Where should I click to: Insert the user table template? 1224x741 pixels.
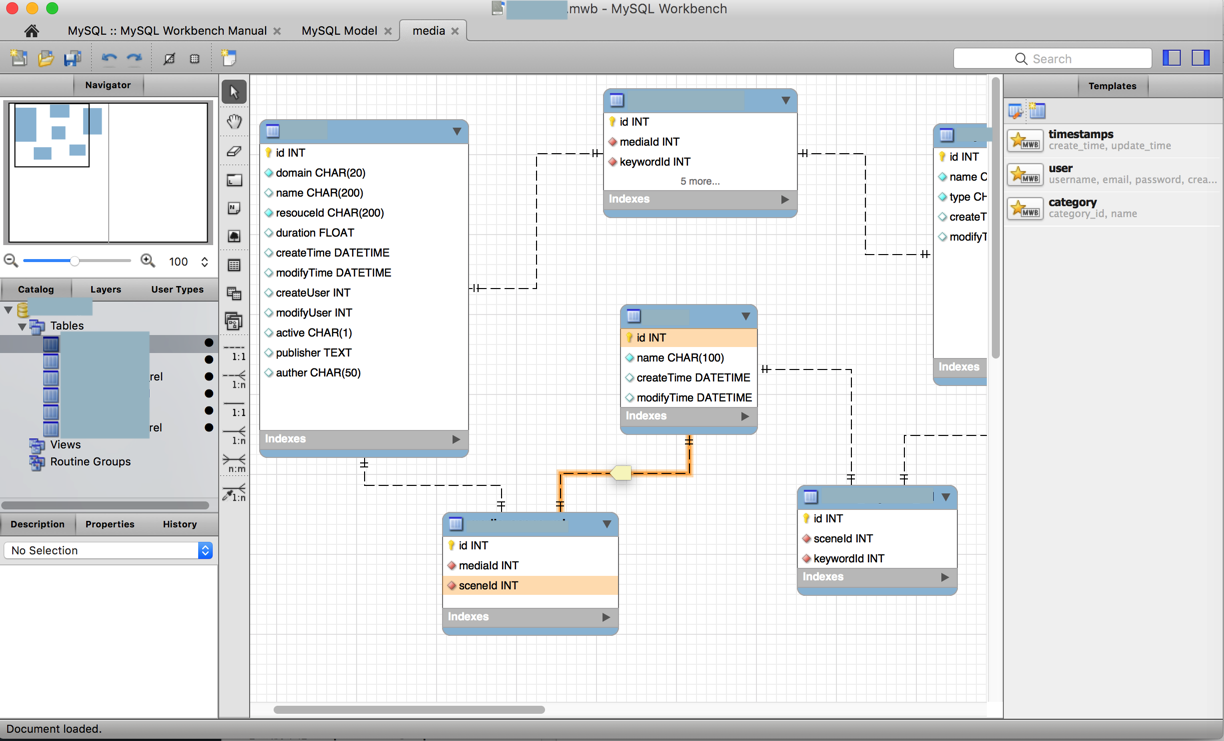1113,174
